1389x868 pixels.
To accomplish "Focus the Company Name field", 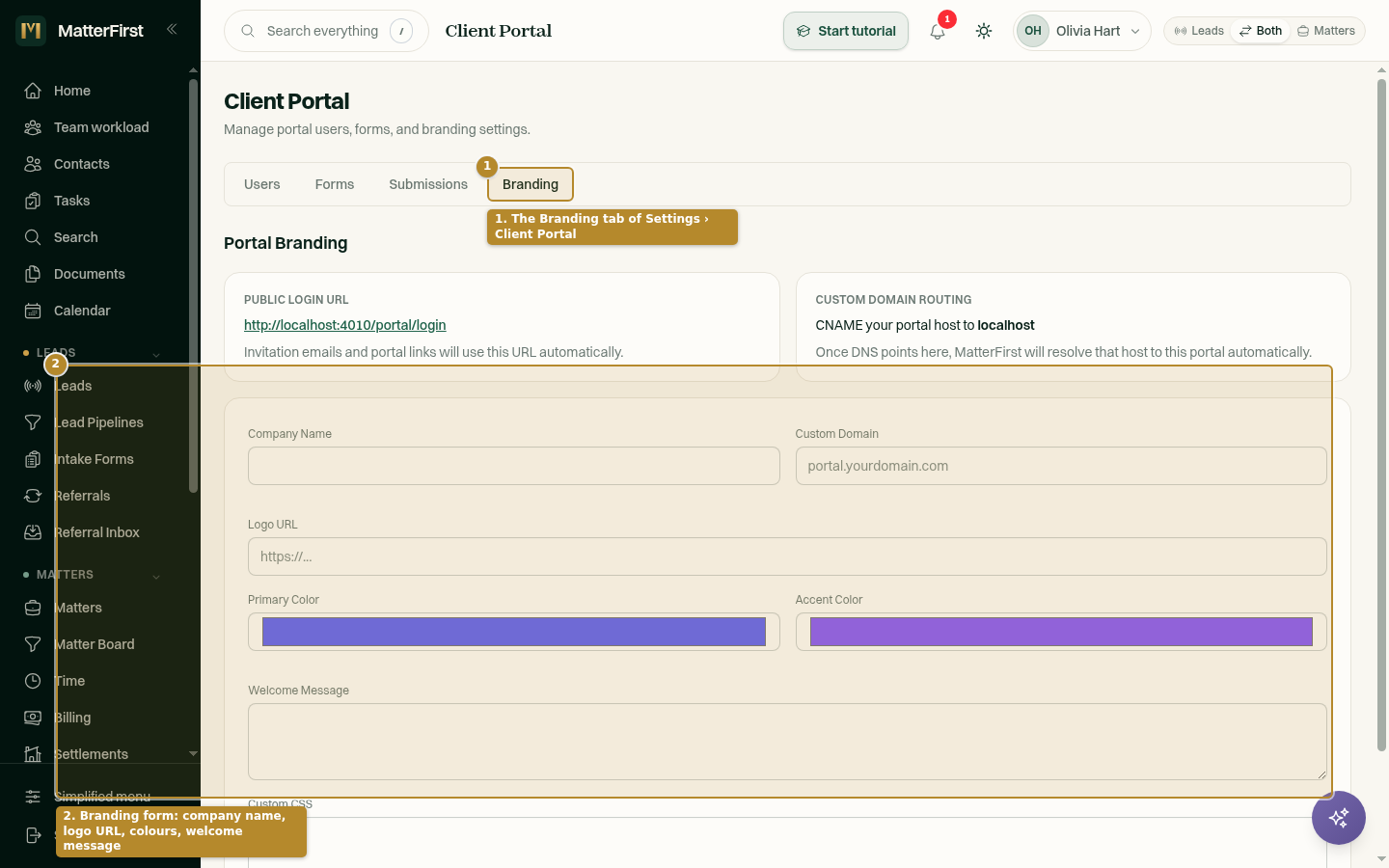I will click(x=514, y=466).
